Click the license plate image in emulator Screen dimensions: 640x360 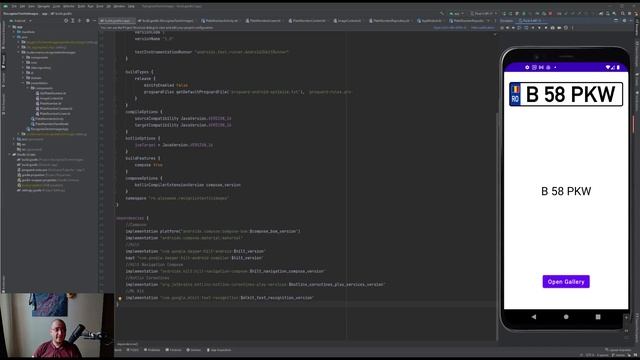click(566, 94)
